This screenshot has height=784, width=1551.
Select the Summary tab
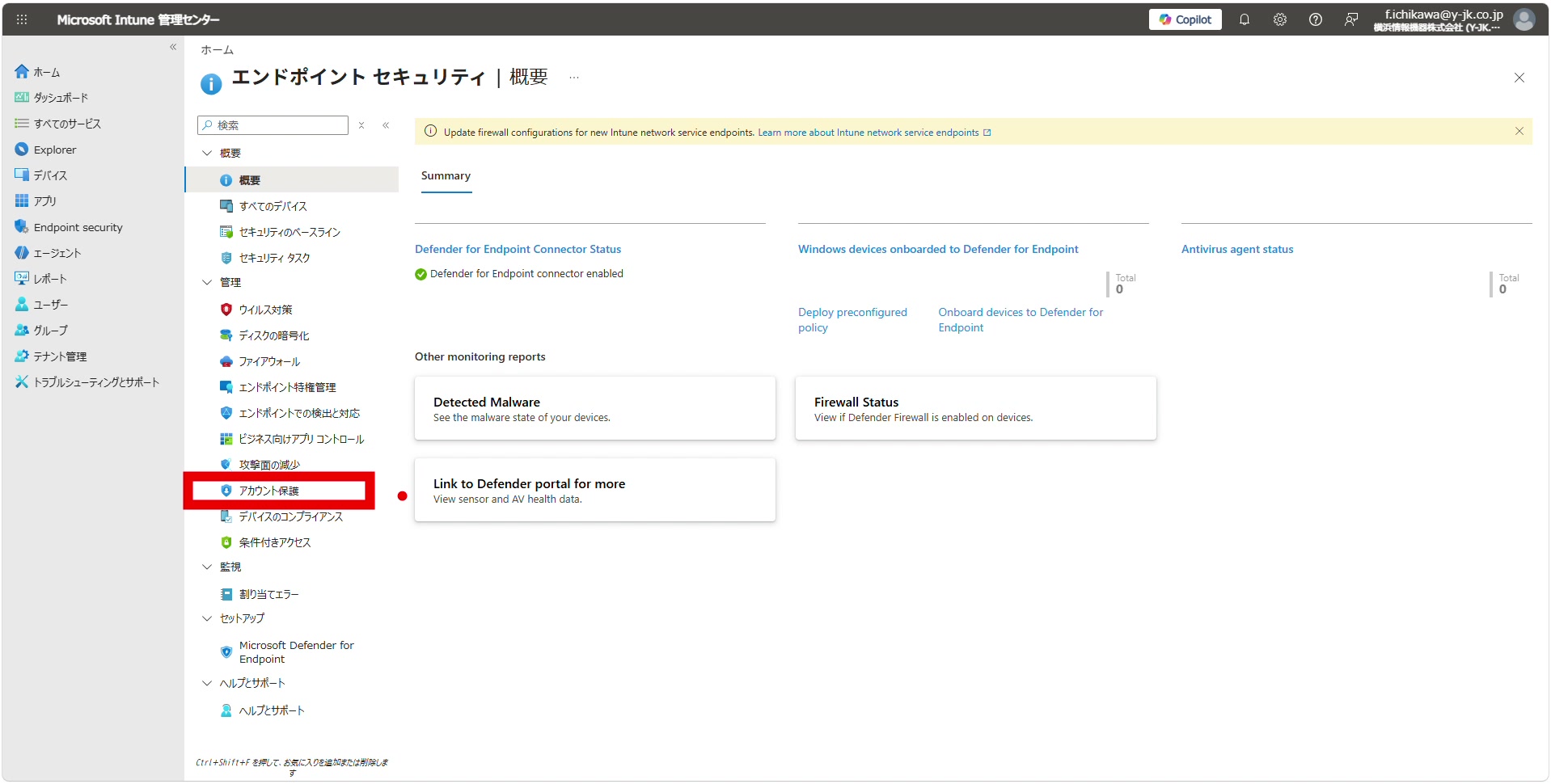pos(446,176)
